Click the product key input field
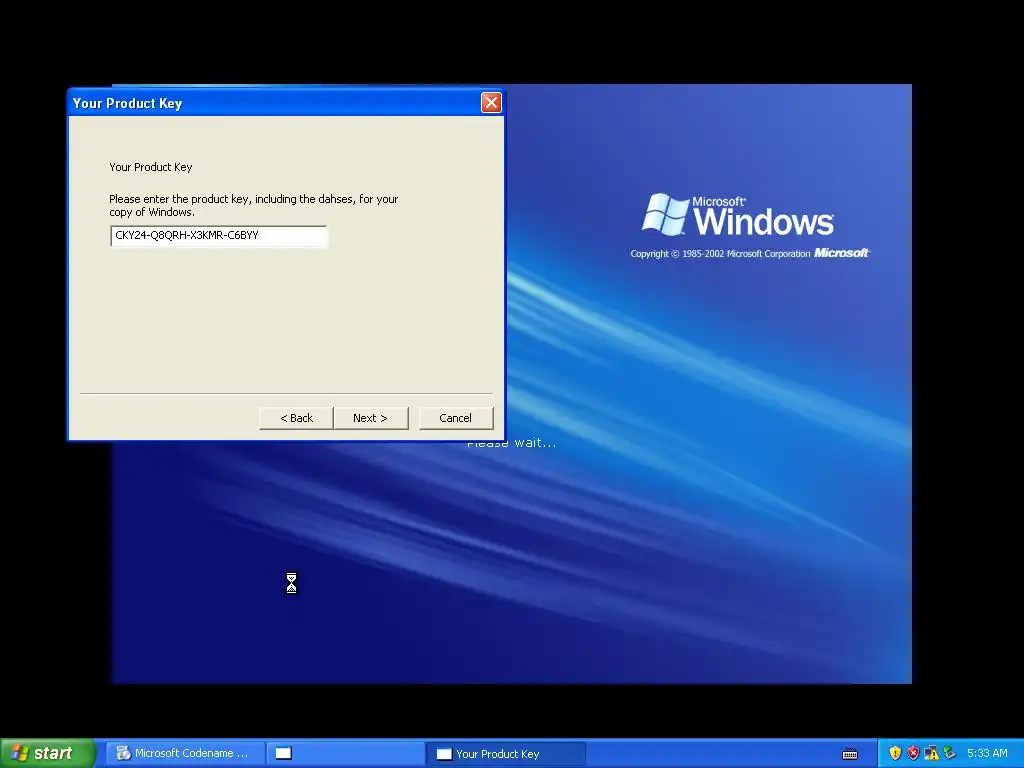The width and height of the screenshot is (1024, 768). 219,236
